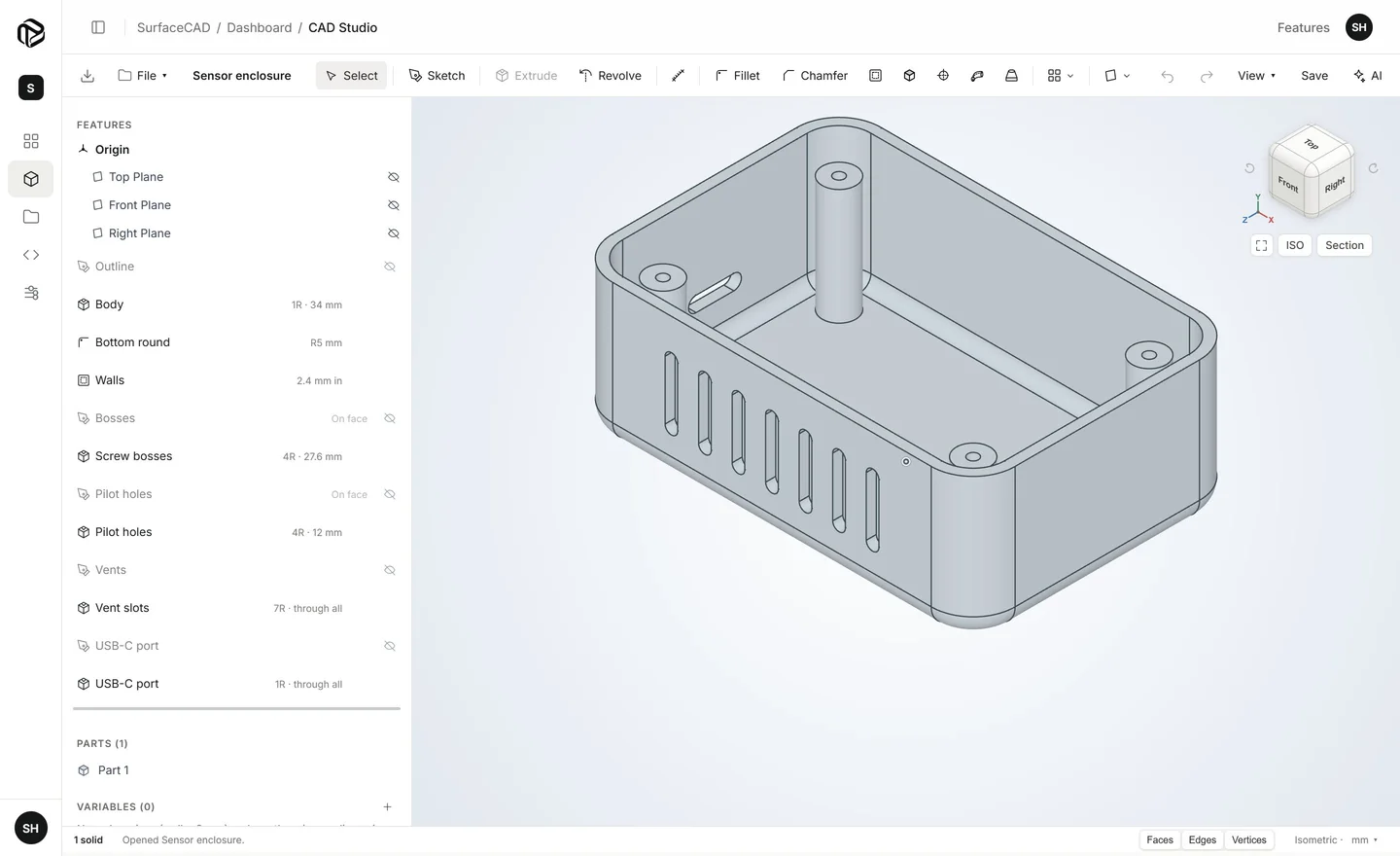Click the Save button
This screenshot has height=856, width=1400.
click(x=1314, y=76)
